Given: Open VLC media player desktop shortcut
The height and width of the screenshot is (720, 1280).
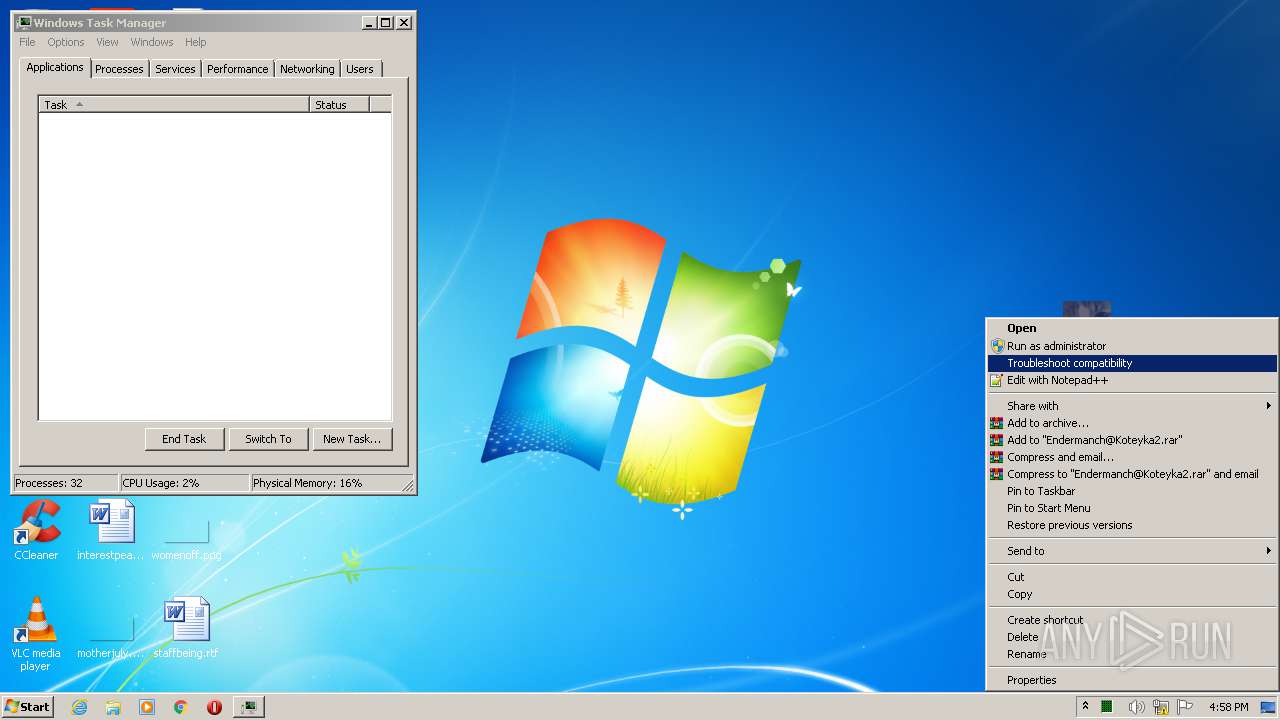Looking at the screenshot, I should (x=36, y=634).
